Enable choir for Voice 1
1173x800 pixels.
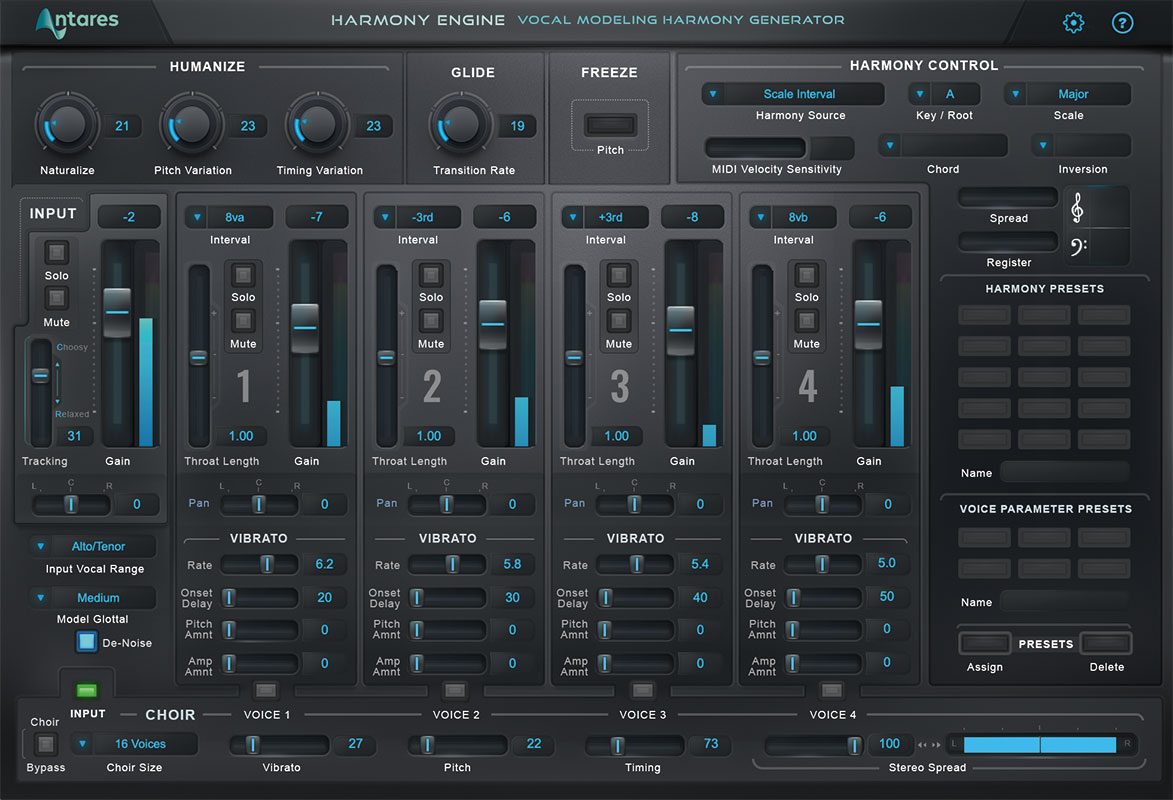click(x=266, y=689)
